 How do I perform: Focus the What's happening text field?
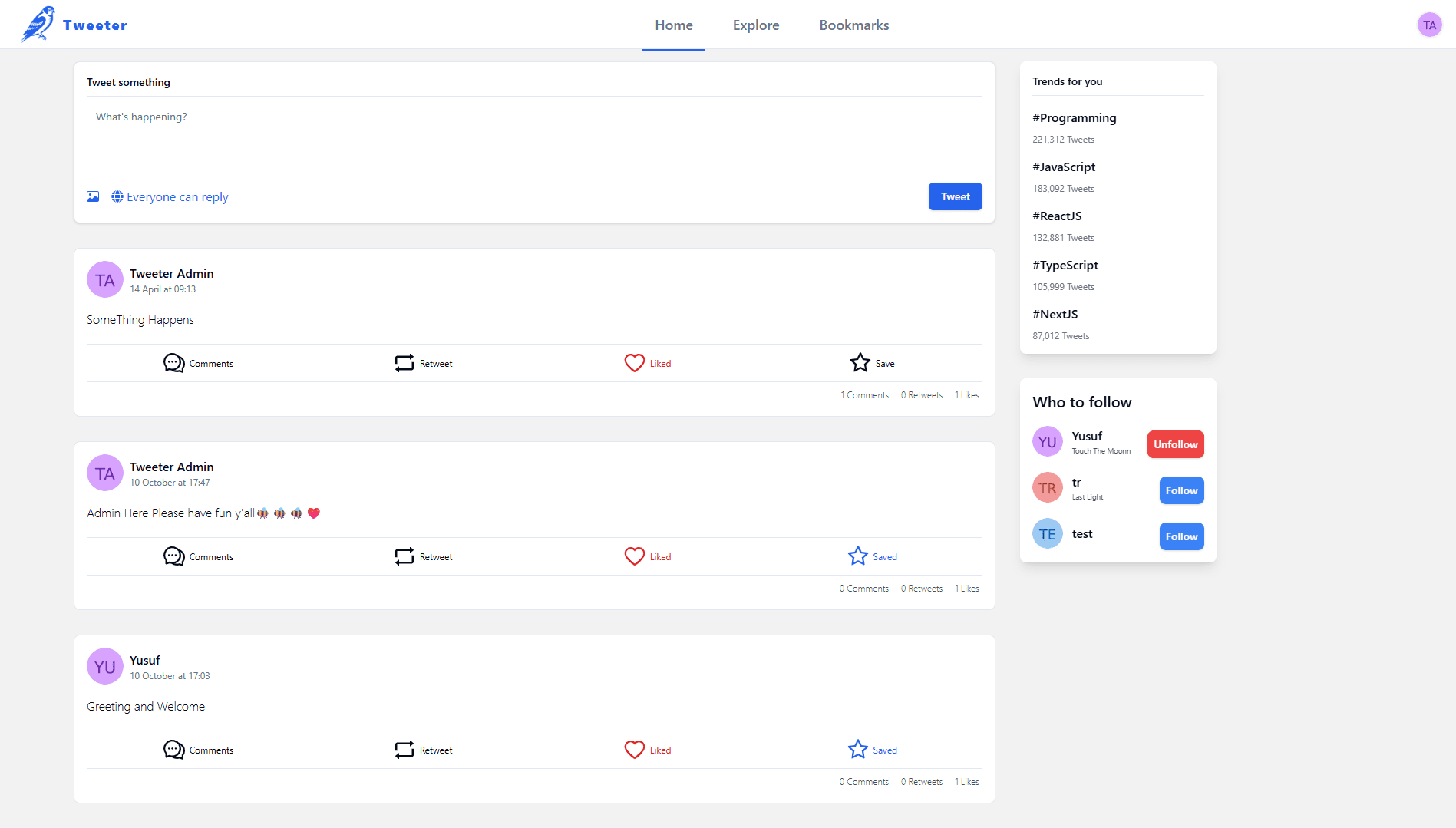[534, 138]
